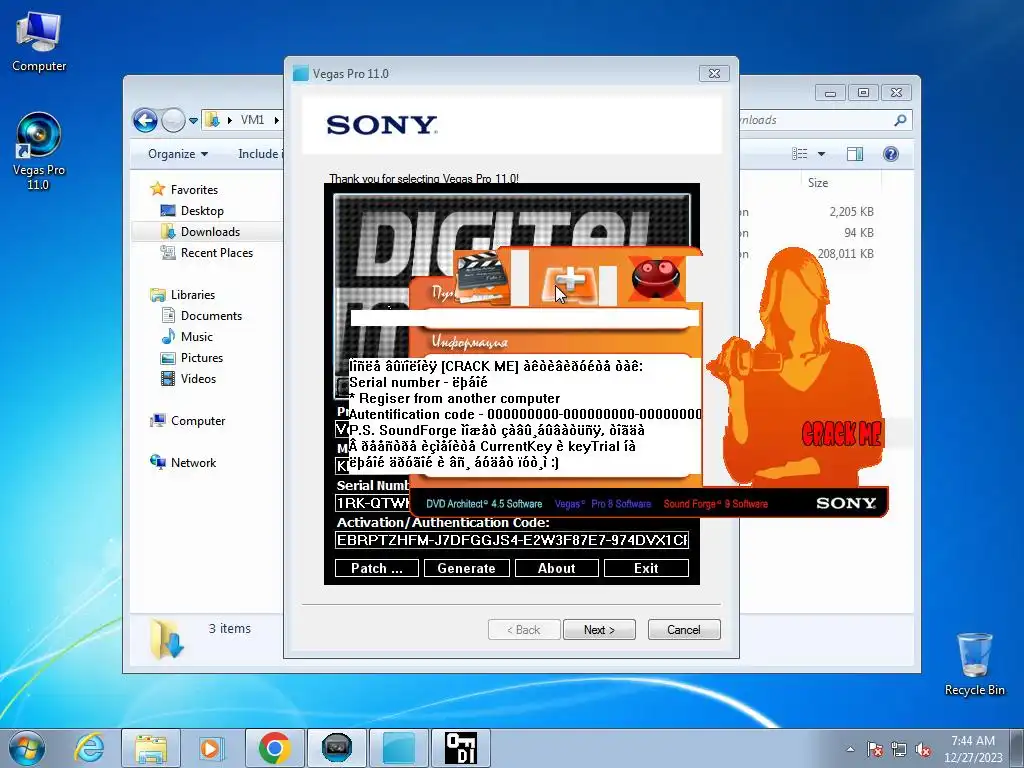Click the Exit button in the black panel

646,568
